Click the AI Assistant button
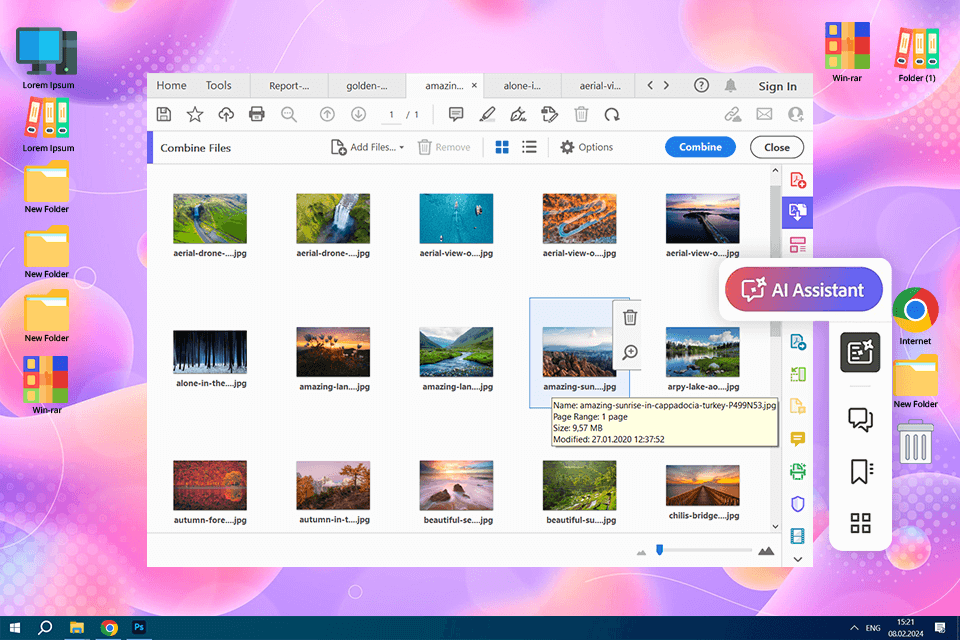 coord(804,290)
